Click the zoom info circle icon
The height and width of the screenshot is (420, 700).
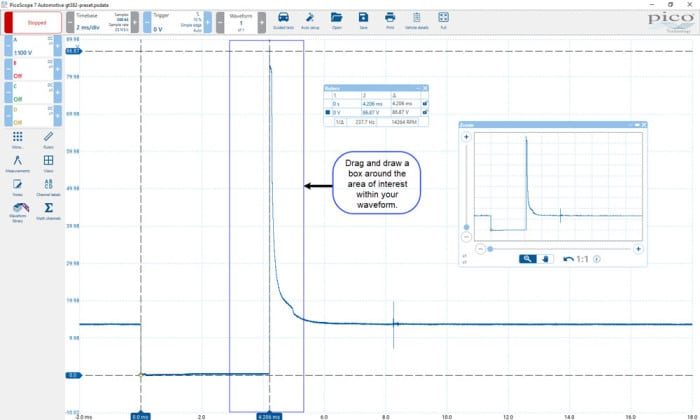point(597,259)
